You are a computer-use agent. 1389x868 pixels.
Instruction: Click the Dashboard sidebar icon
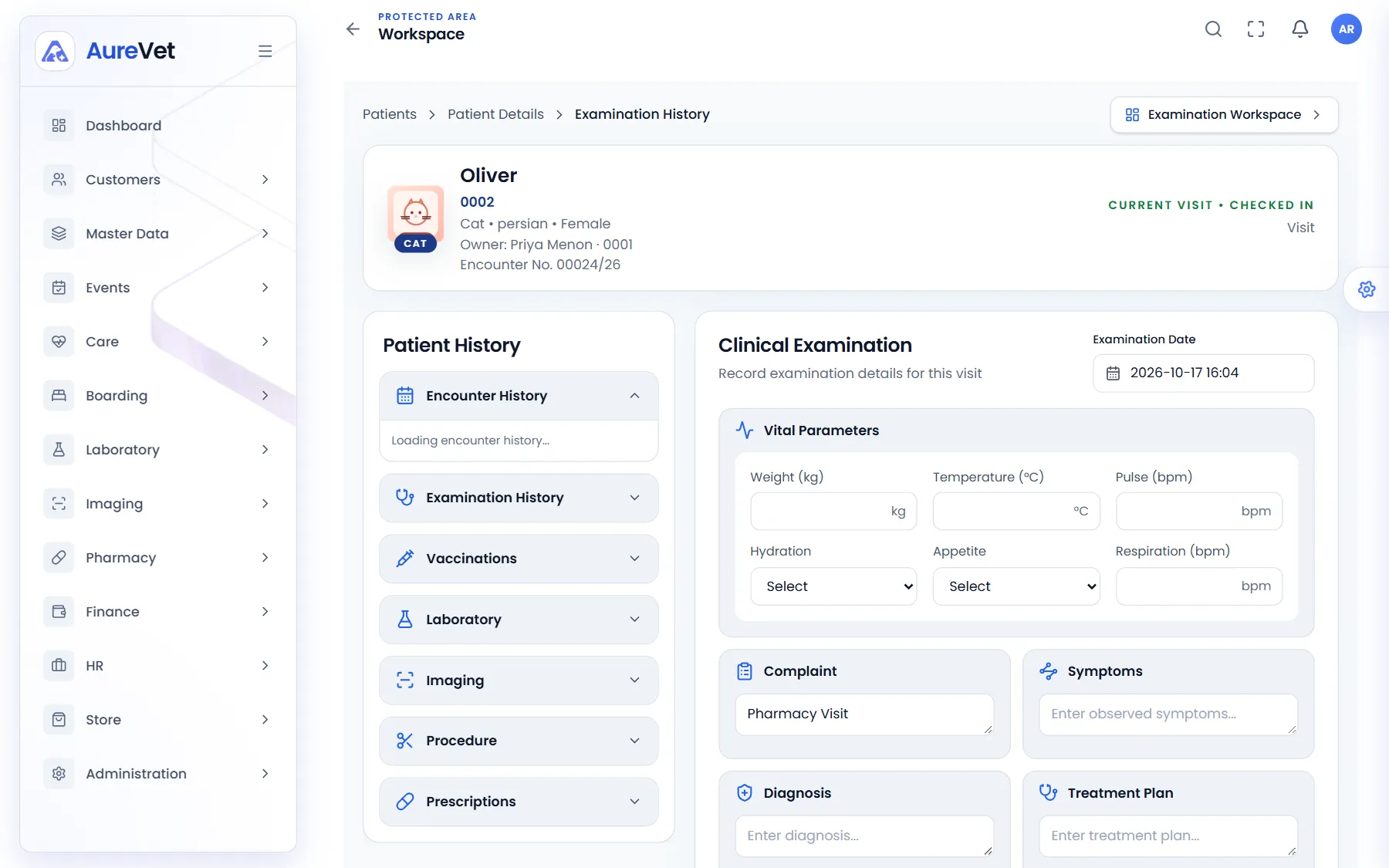(x=59, y=126)
